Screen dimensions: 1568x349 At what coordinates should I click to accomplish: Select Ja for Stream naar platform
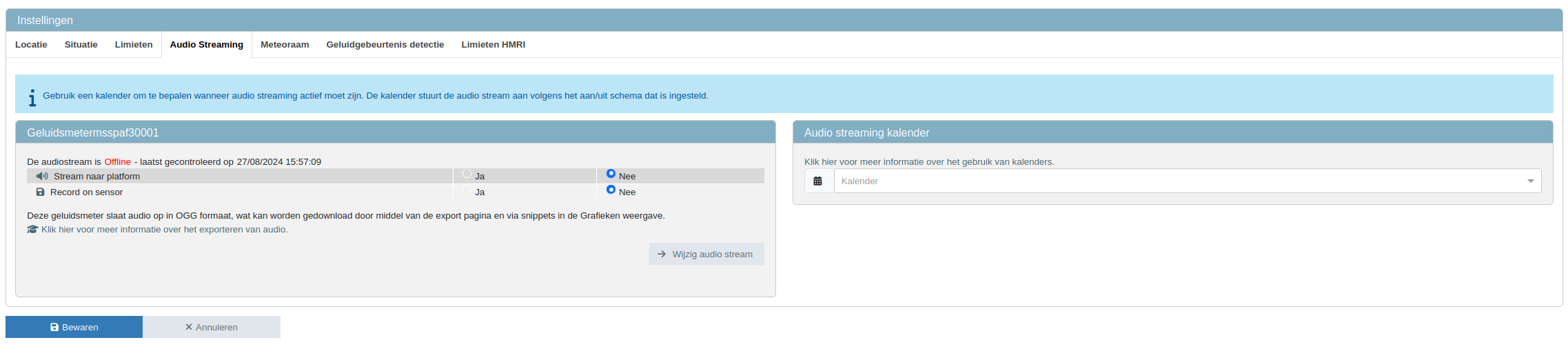pyautogui.click(x=467, y=174)
